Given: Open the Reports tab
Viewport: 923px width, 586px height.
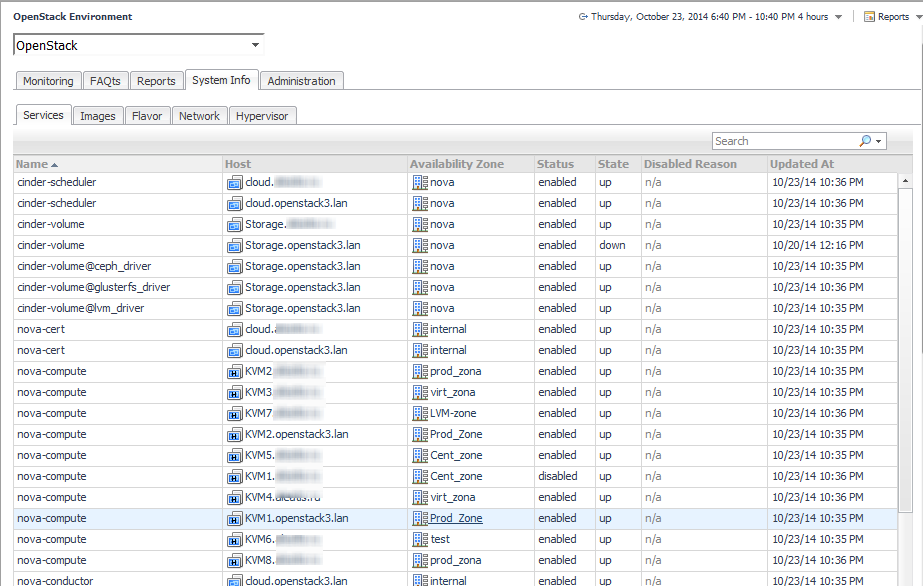Looking at the screenshot, I should click(156, 81).
